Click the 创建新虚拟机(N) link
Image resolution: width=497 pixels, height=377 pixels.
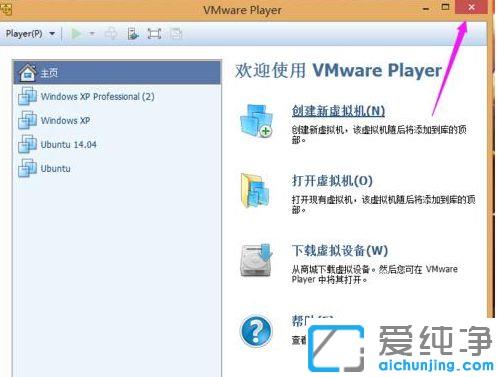click(x=338, y=111)
